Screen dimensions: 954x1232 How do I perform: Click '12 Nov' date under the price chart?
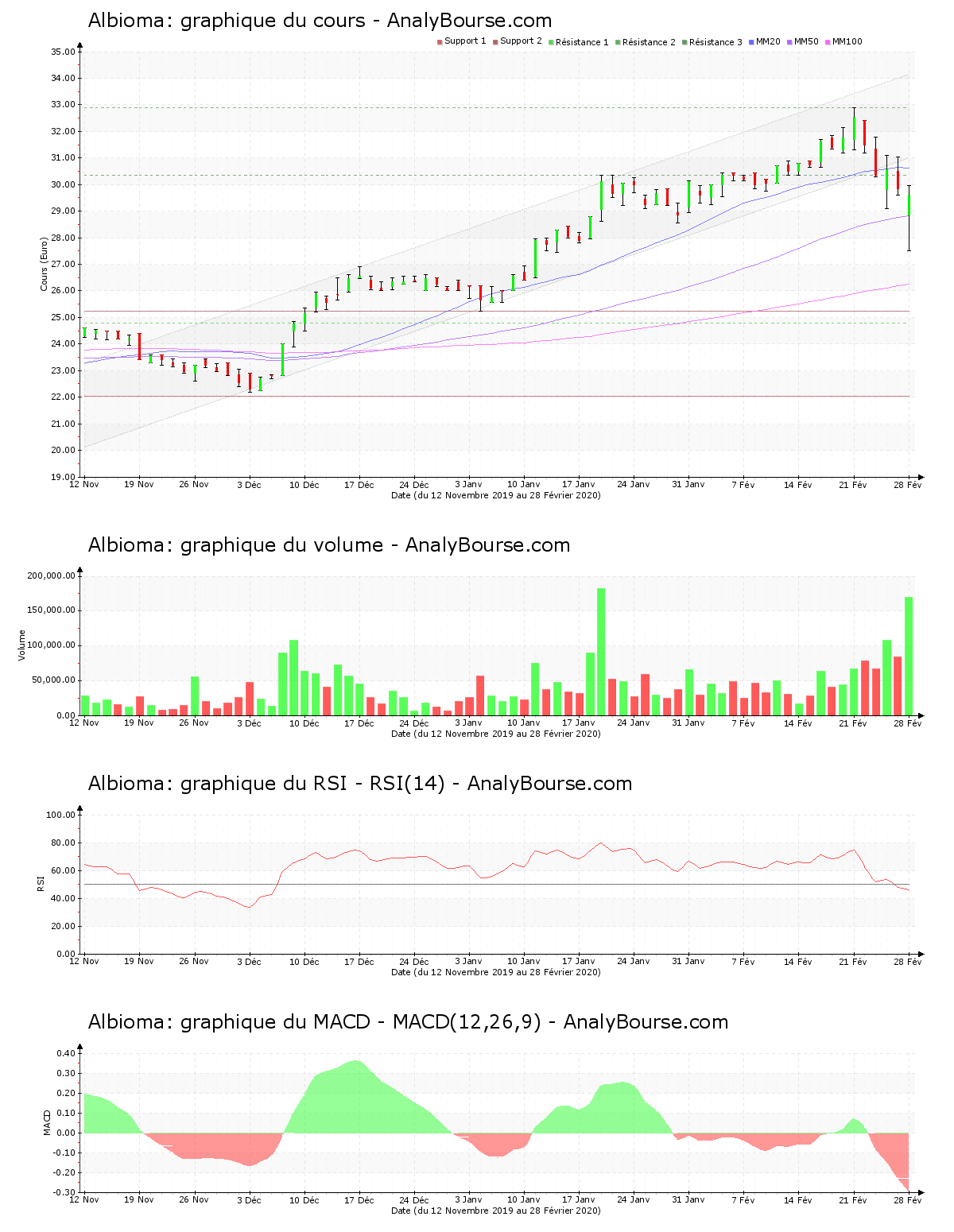(84, 485)
